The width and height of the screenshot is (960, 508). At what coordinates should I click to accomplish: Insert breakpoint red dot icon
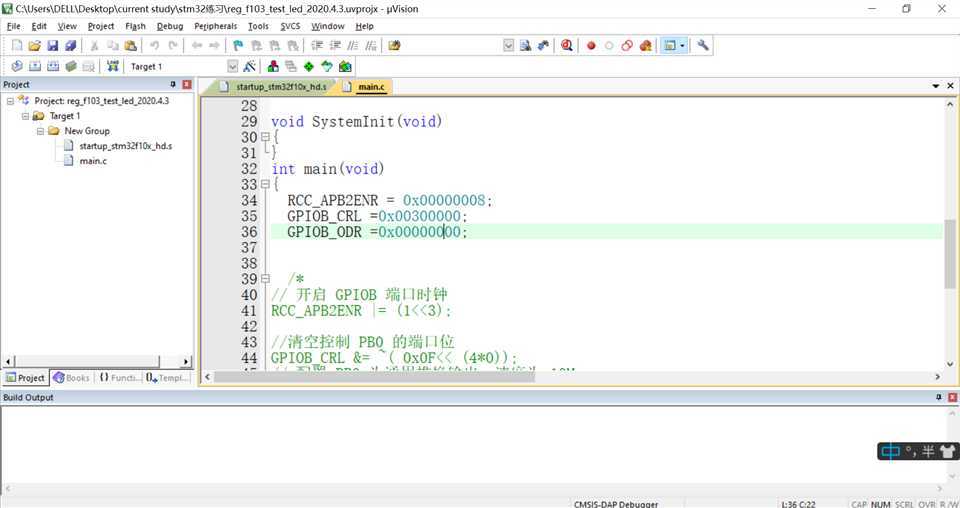[x=591, y=45]
